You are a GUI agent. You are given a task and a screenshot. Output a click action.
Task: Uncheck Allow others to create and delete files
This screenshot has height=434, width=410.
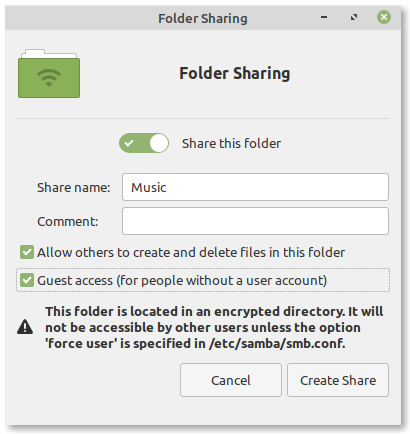coord(27,252)
